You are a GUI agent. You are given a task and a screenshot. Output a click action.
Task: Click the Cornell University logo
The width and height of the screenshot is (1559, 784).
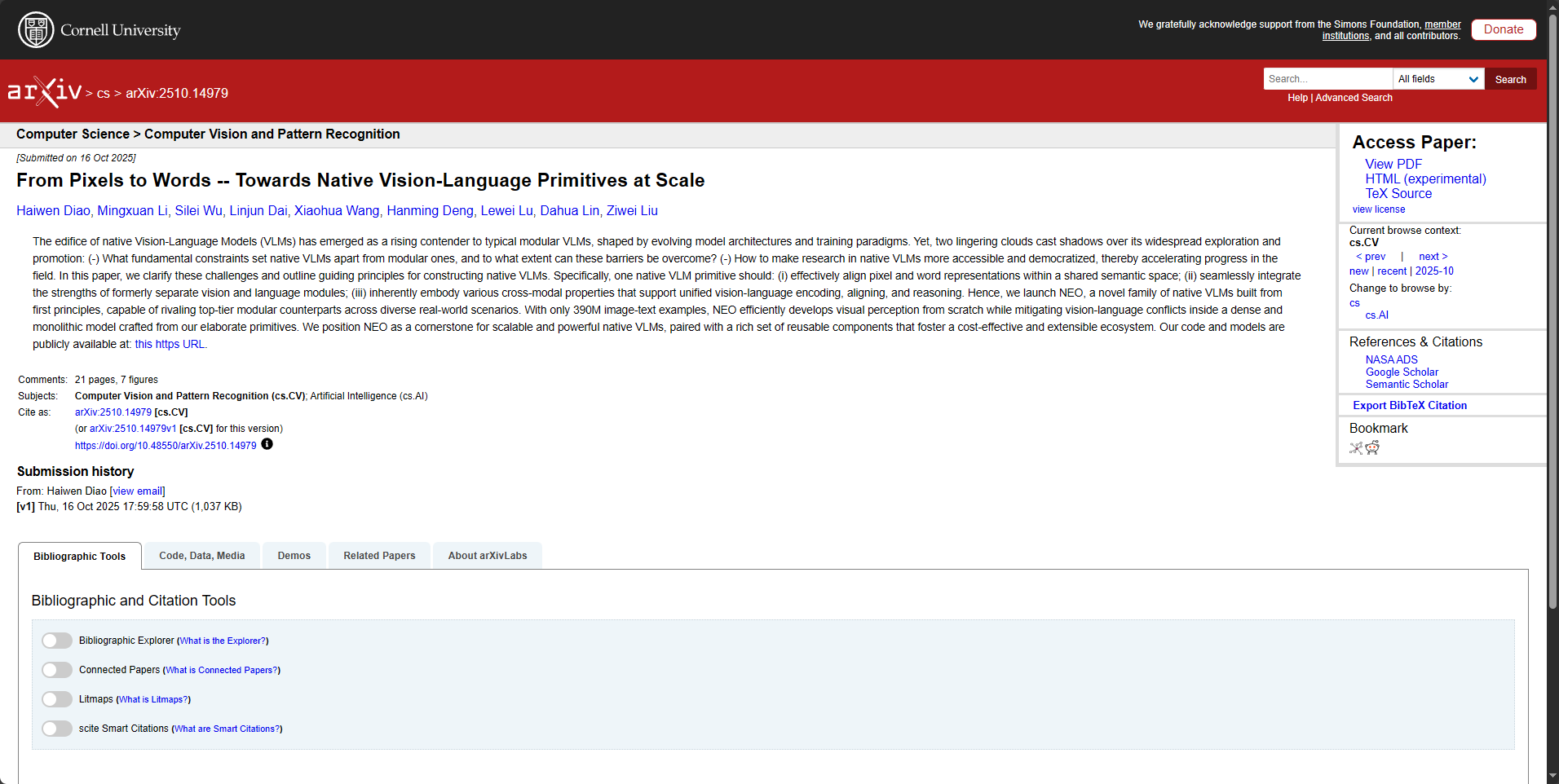coord(99,30)
